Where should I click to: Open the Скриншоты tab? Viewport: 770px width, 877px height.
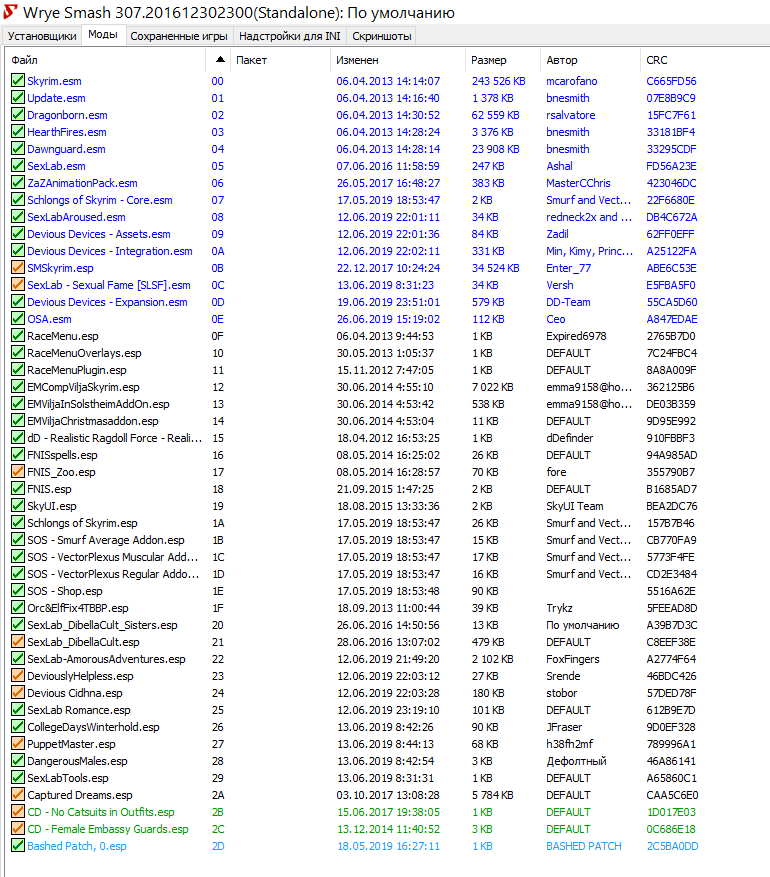[382, 36]
